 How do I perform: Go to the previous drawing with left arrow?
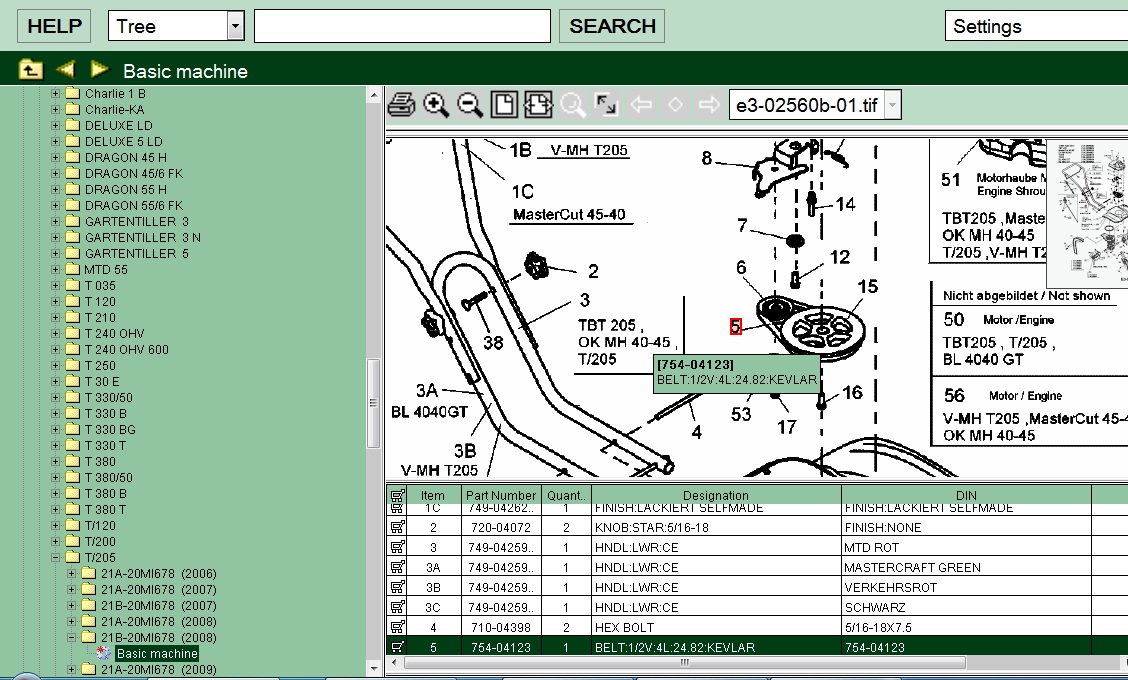(640, 105)
